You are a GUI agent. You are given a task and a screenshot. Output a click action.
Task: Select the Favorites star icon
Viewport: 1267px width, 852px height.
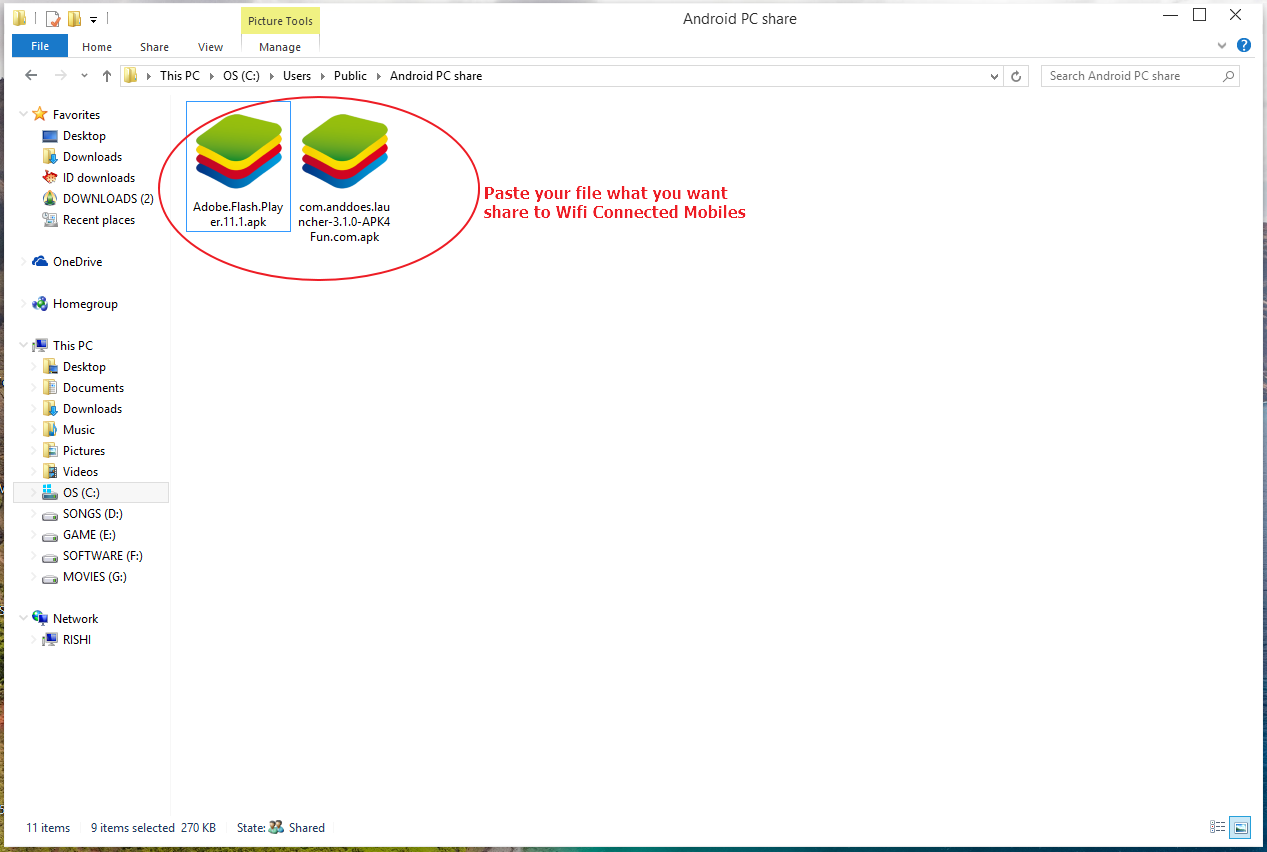point(40,114)
